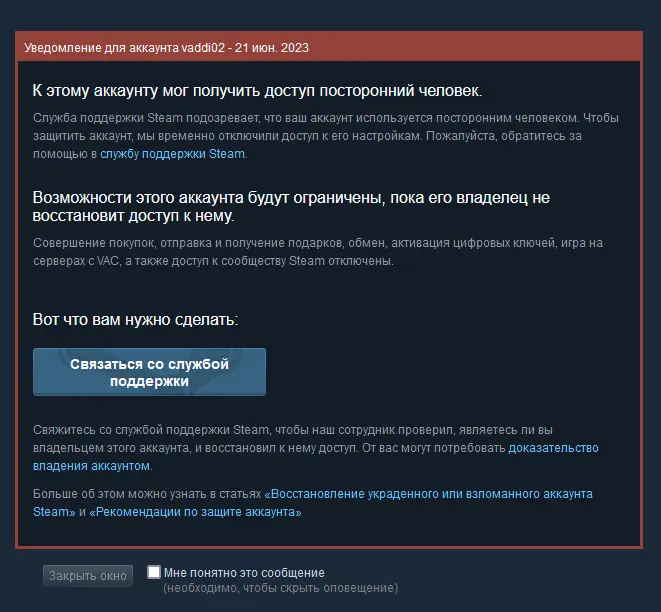Click the «Связаться со службой поддержки» button
Screen dimensions: 661x612
[149, 372]
